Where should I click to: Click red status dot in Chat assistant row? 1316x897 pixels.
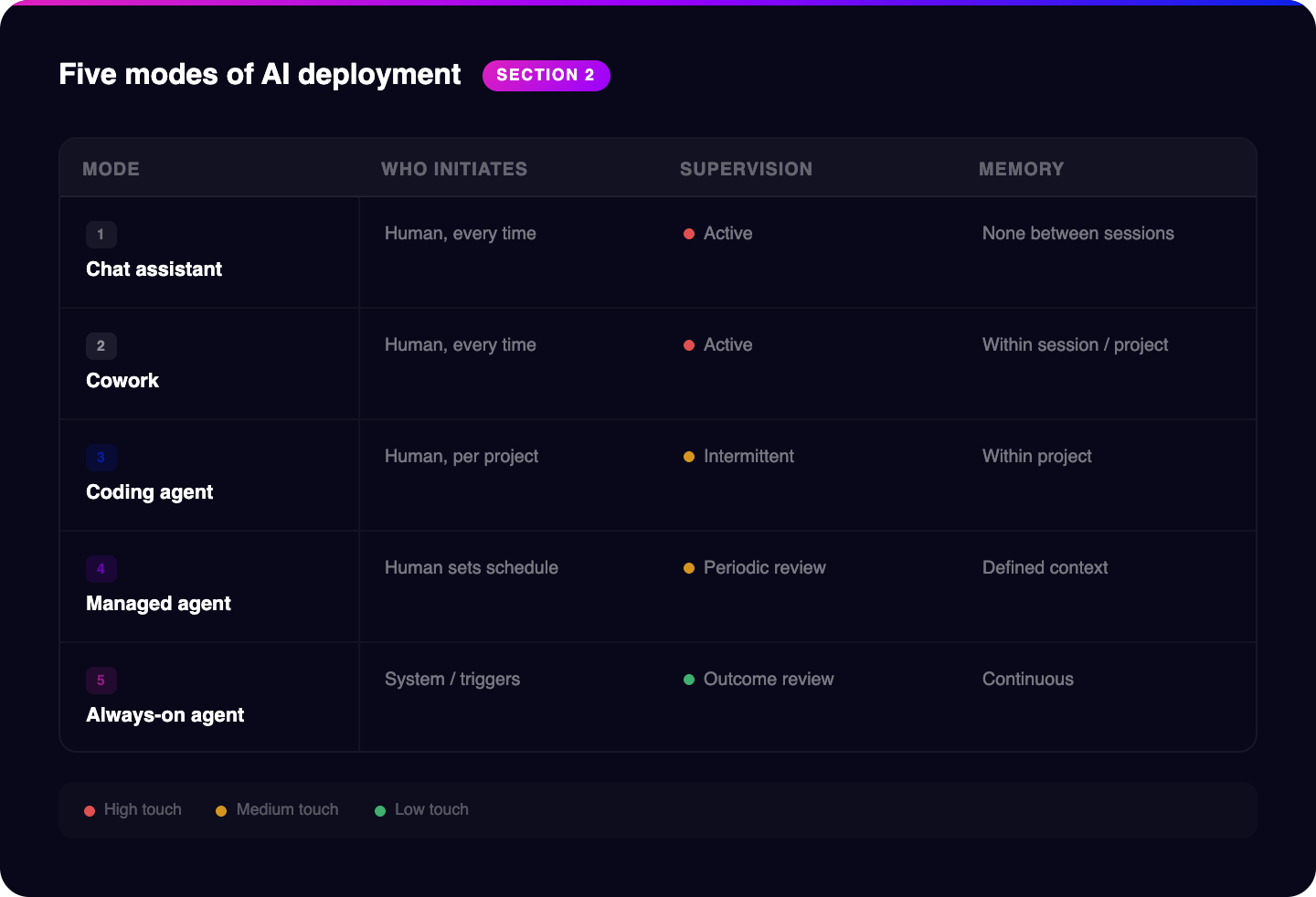(689, 234)
